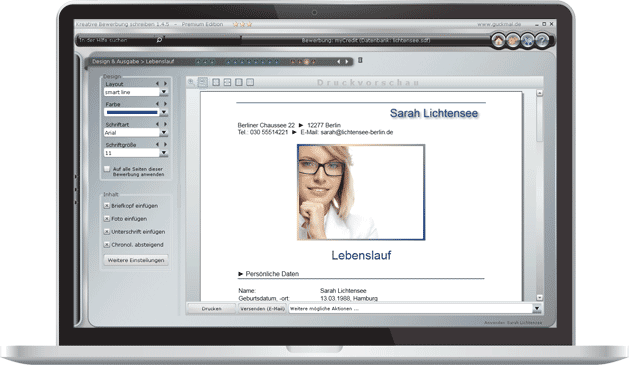Toggle 'Briefkopf einfügen' checkbox
629x365 pixels.
pyautogui.click(x=107, y=206)
